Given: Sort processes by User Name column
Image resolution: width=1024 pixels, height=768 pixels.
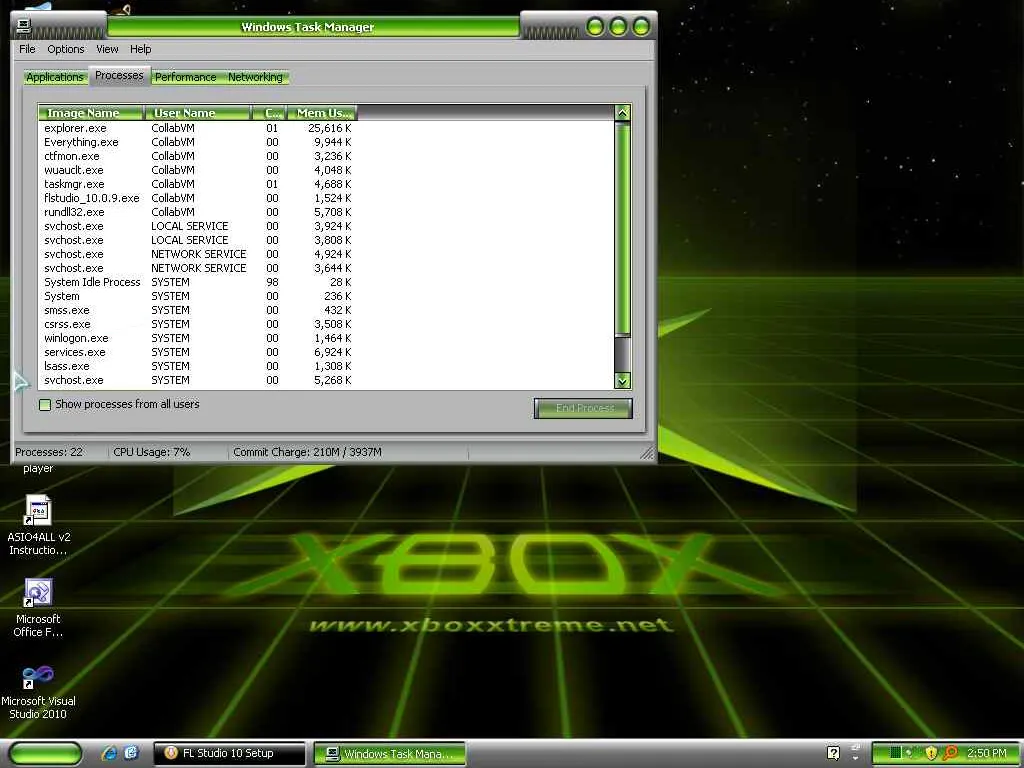Looking at the screenshot, I should 197,113.
